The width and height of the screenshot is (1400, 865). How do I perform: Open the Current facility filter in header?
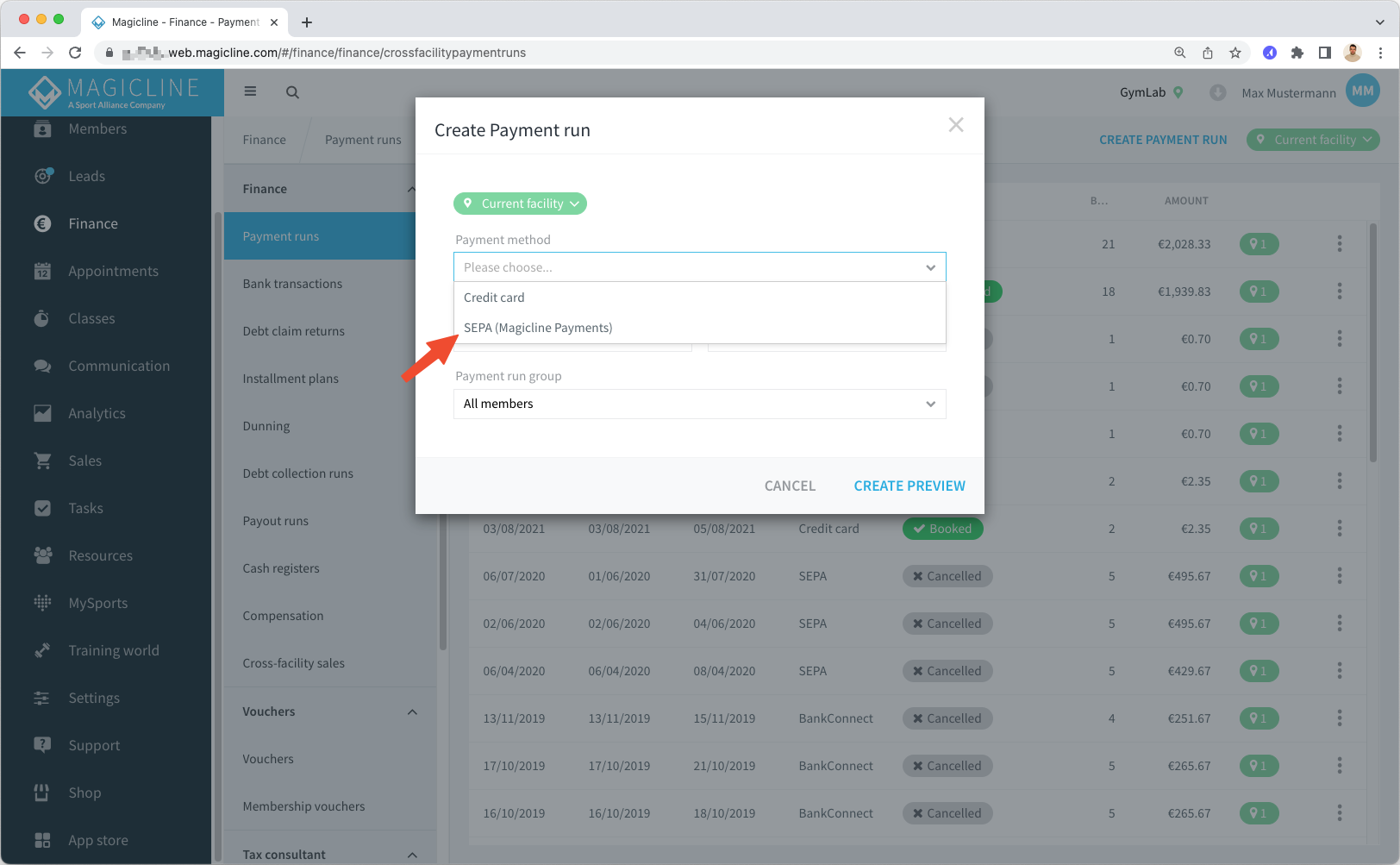(x=1313, y=140)
